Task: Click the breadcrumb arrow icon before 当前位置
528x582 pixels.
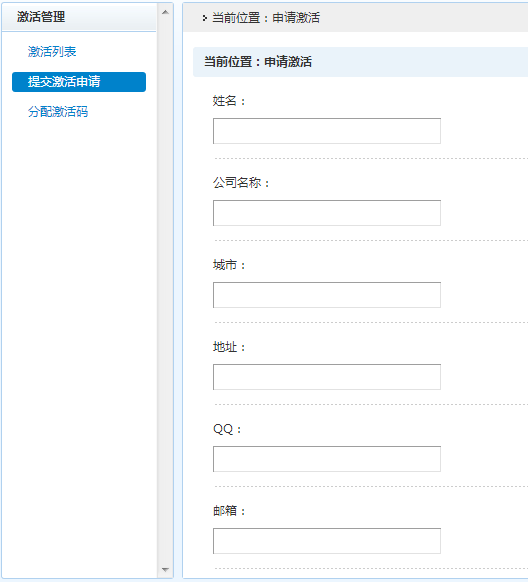Action: pyautogui.click(x=204, y=18)
